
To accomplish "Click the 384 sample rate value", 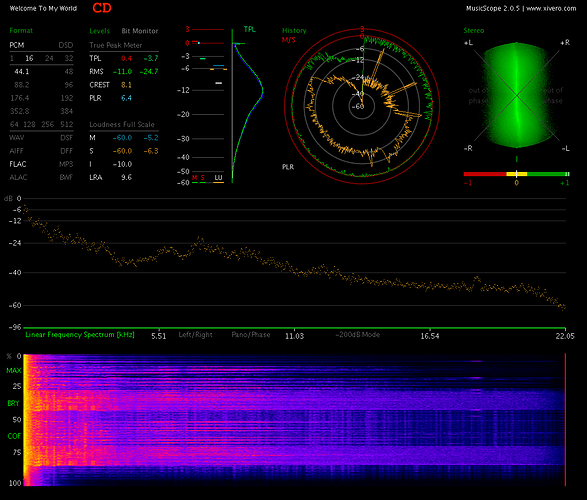I will tap(67, 111).
